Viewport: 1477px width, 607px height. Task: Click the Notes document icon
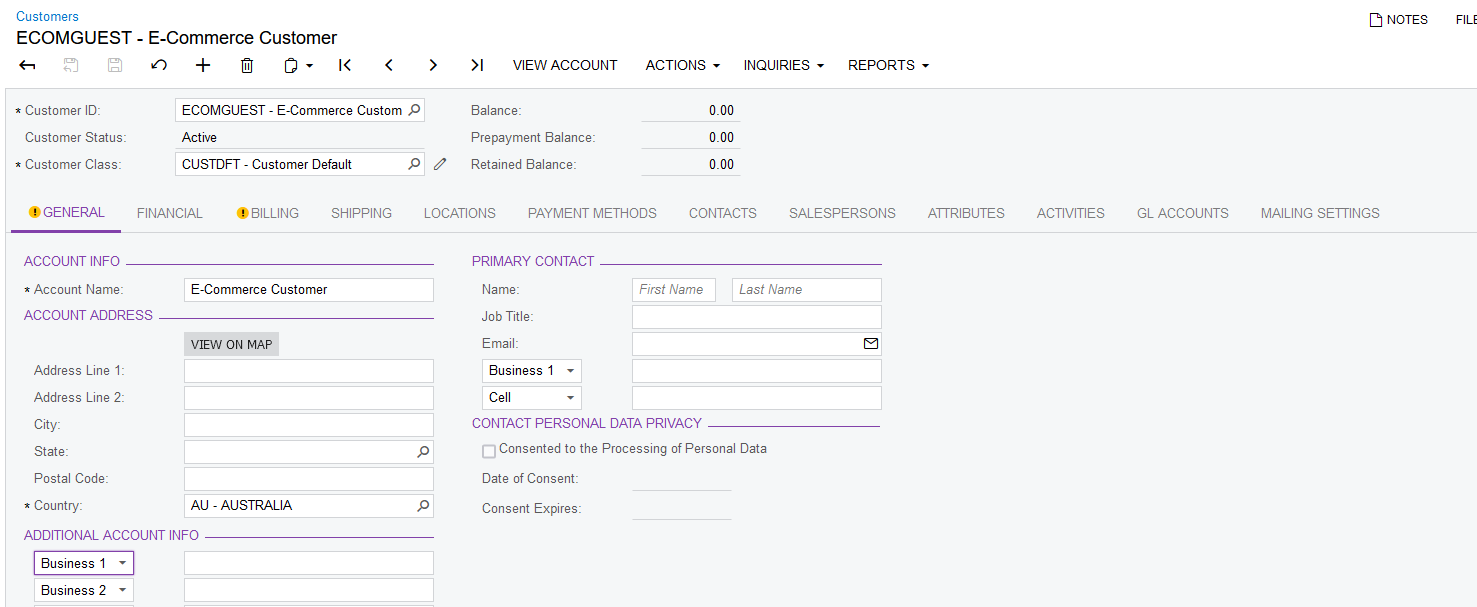(x=1376, y=19)
